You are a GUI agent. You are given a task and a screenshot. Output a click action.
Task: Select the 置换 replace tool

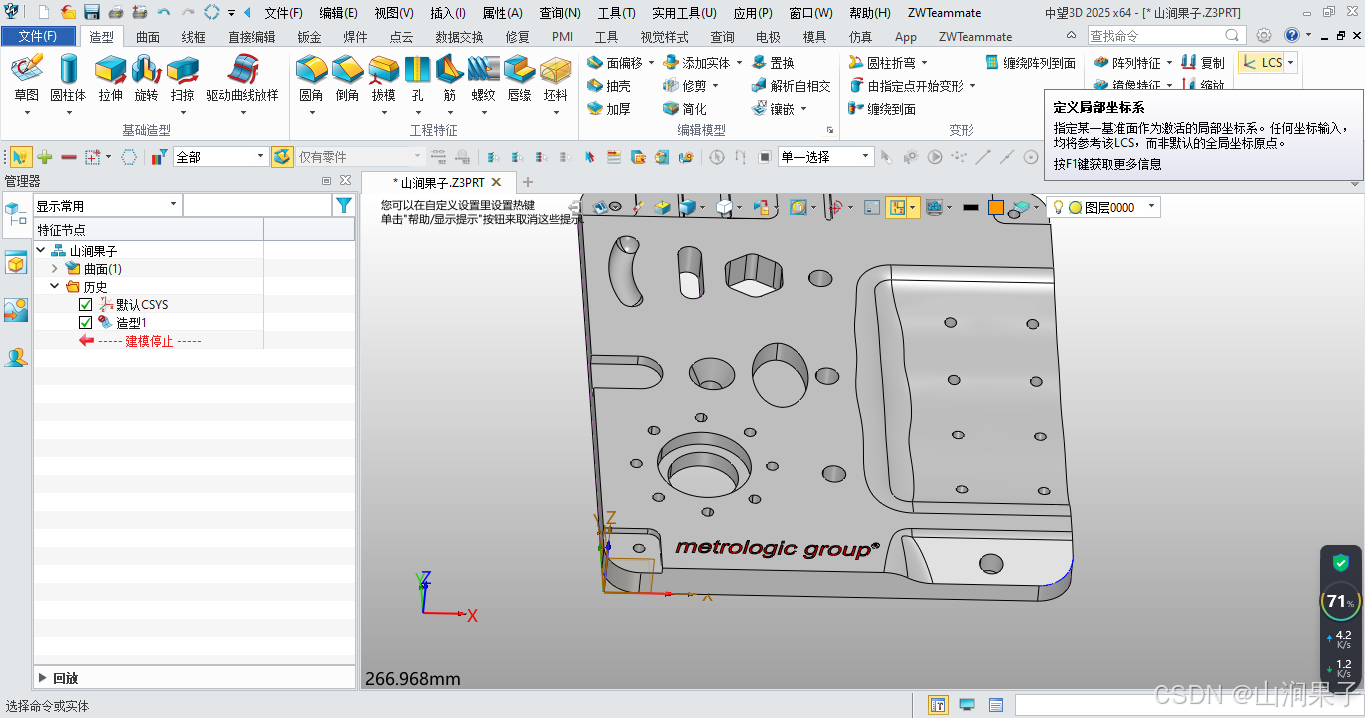[x=772, y=63]
